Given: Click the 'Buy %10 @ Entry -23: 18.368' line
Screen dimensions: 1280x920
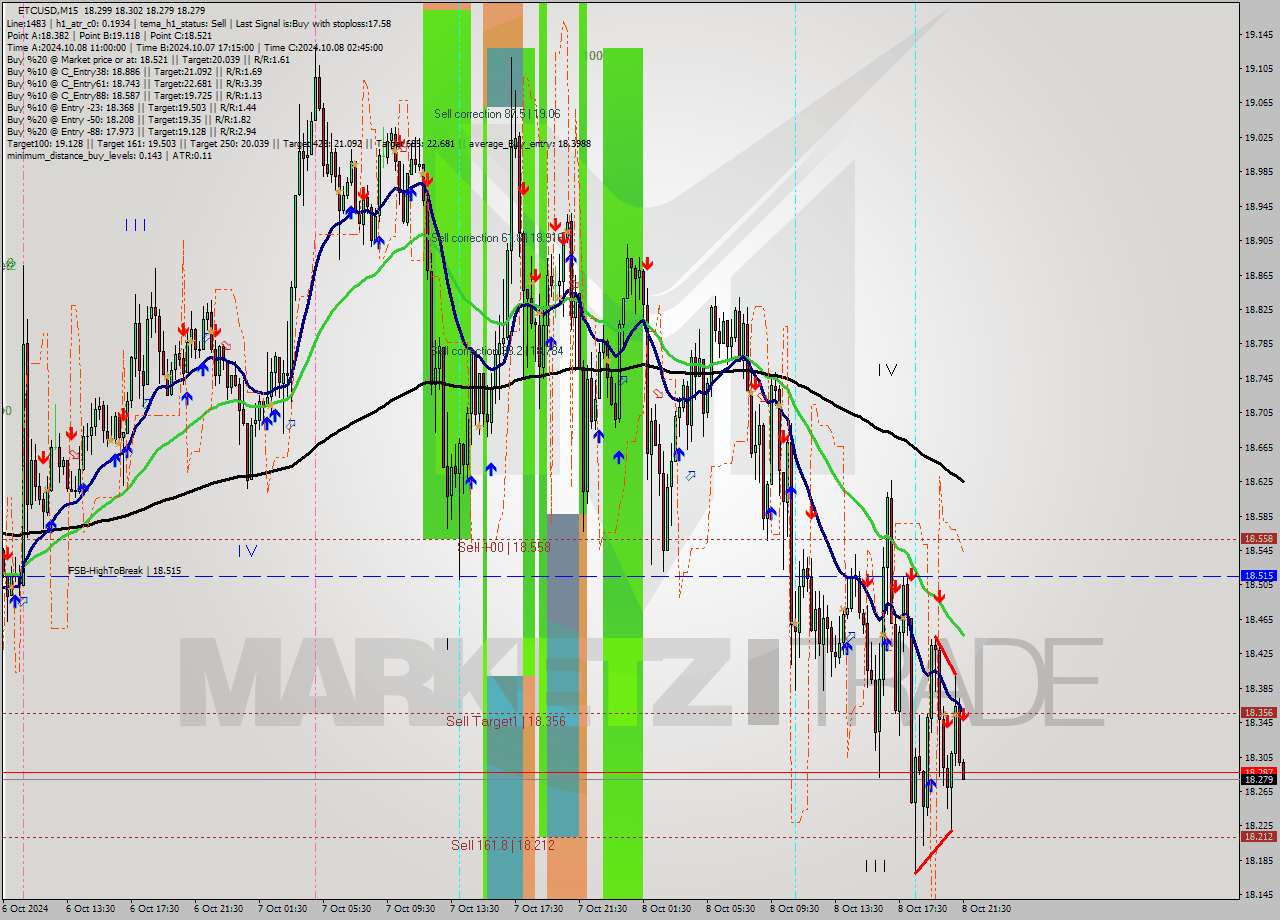Looking at the screenshot, I should [x=131, y=107].
